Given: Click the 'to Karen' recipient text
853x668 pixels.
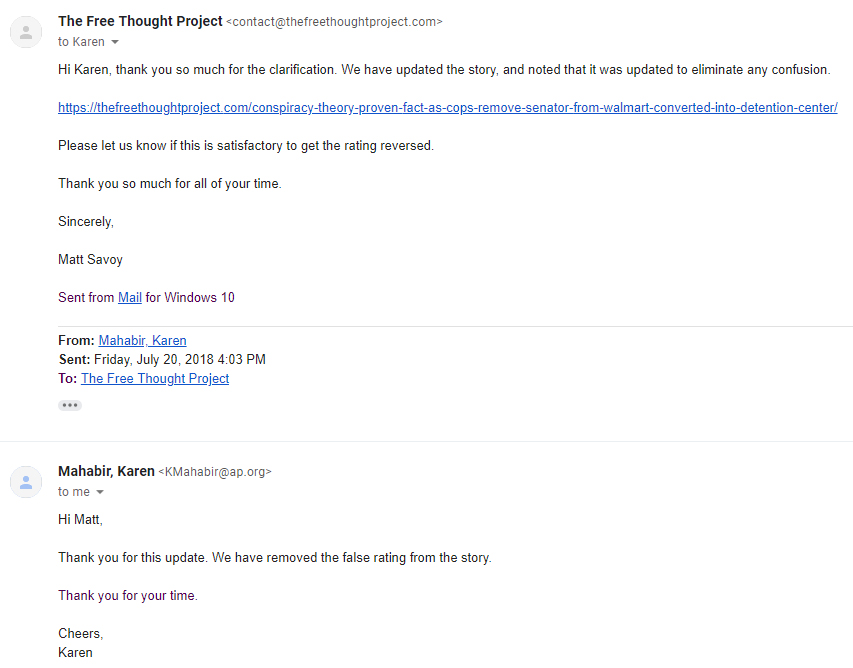Looking at the screenshot, I should (81, 42).
